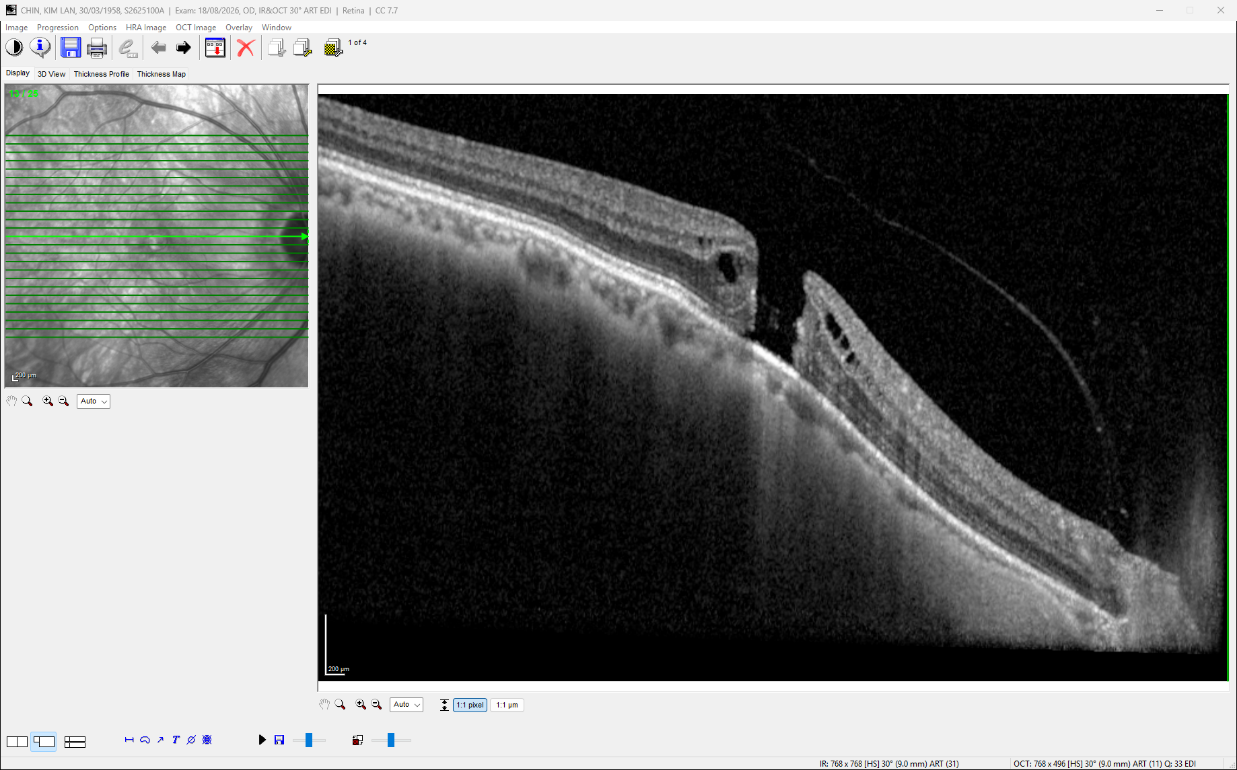Select the circle-slash diameter overlay tool
The width and height of the screenshot is (1237, 770).
[191, 740]
